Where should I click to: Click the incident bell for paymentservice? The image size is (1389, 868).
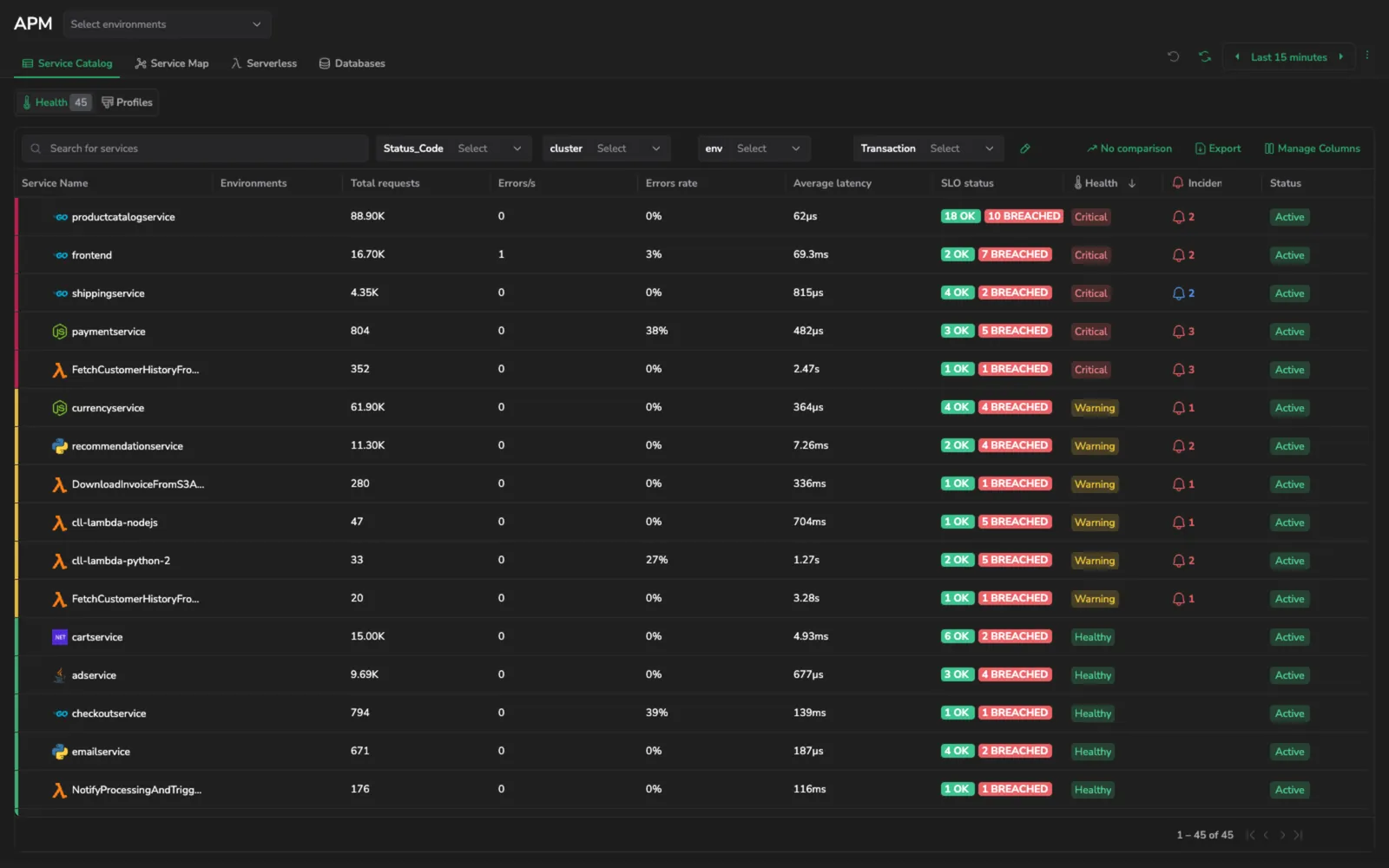point(1178,332)
